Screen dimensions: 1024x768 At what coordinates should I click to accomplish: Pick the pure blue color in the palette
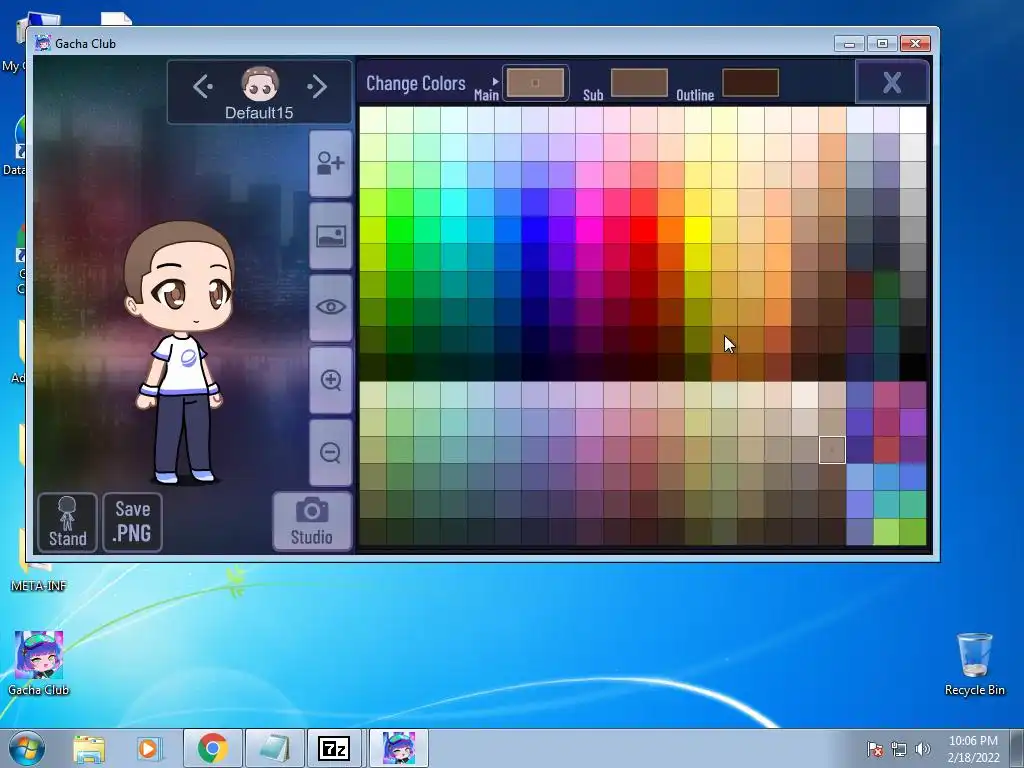tap(535, 229)
